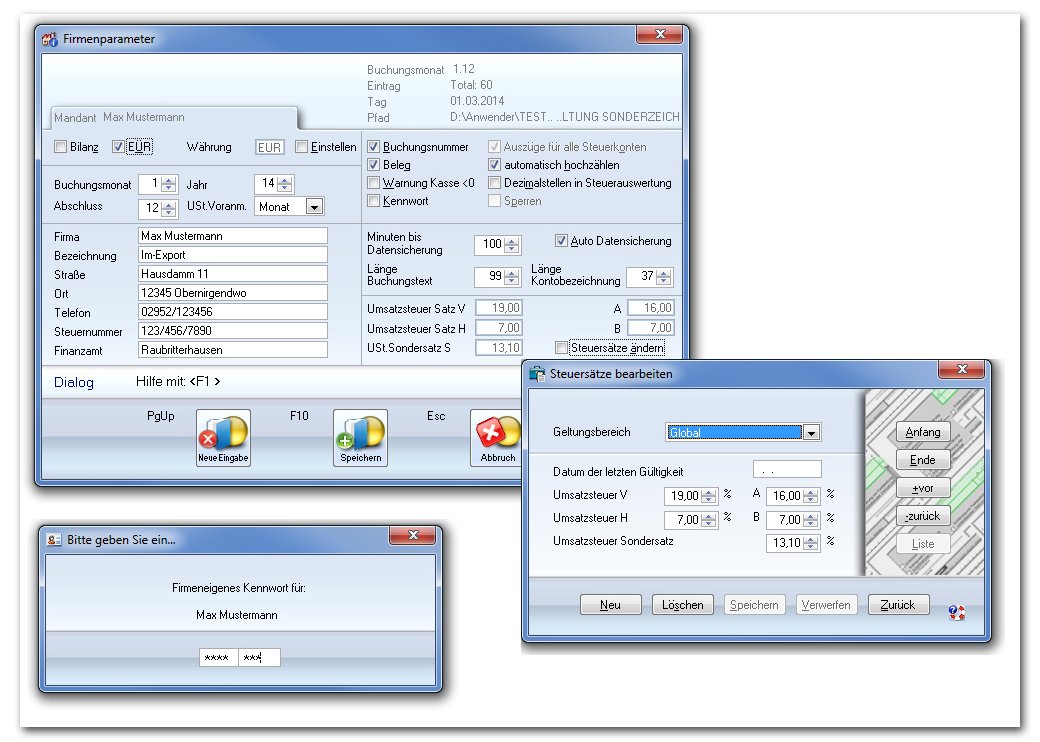The width and height of the screenshot is (1040, 742).
Task: Check the Steuersätze ändern checkbox
Action: tap(561, 348)
